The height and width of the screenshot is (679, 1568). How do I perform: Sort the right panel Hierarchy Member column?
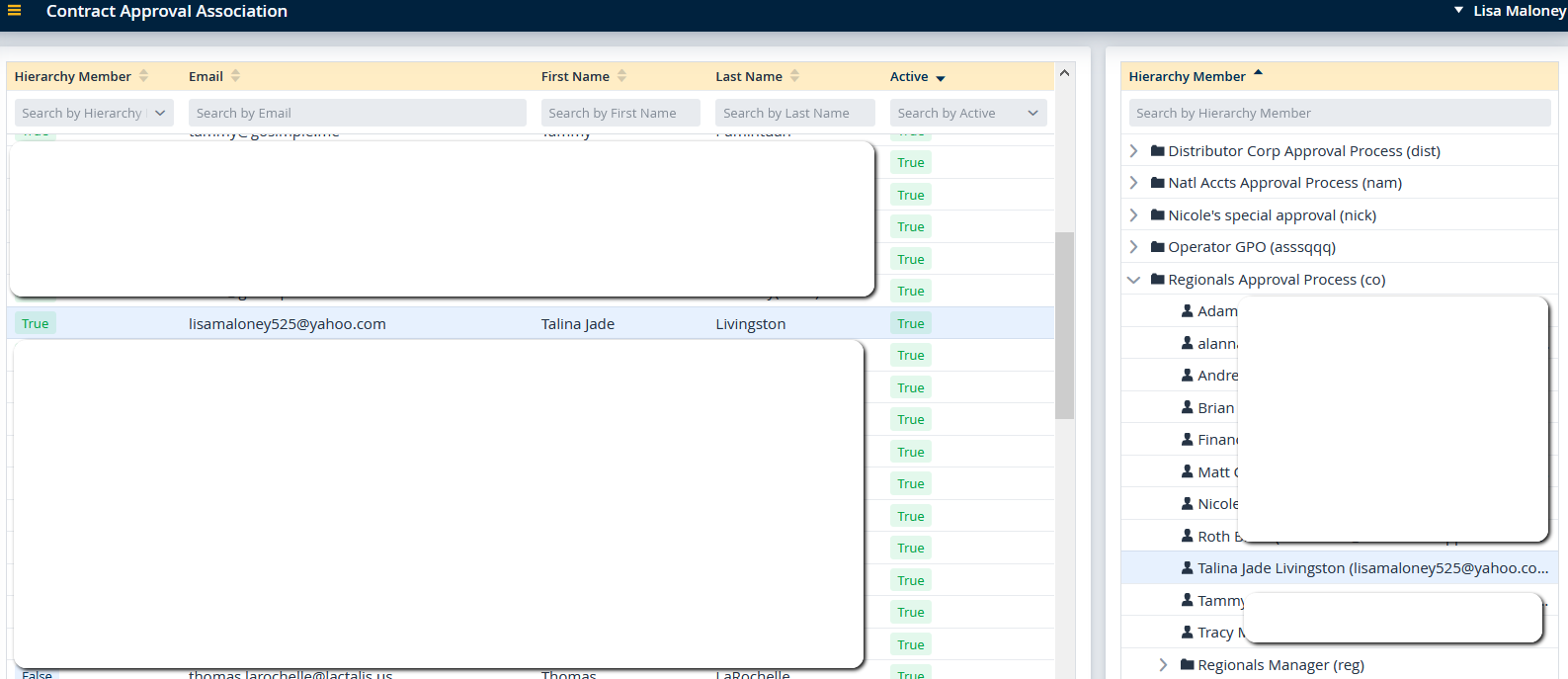pyautogui.click(x=1258, y=74)
